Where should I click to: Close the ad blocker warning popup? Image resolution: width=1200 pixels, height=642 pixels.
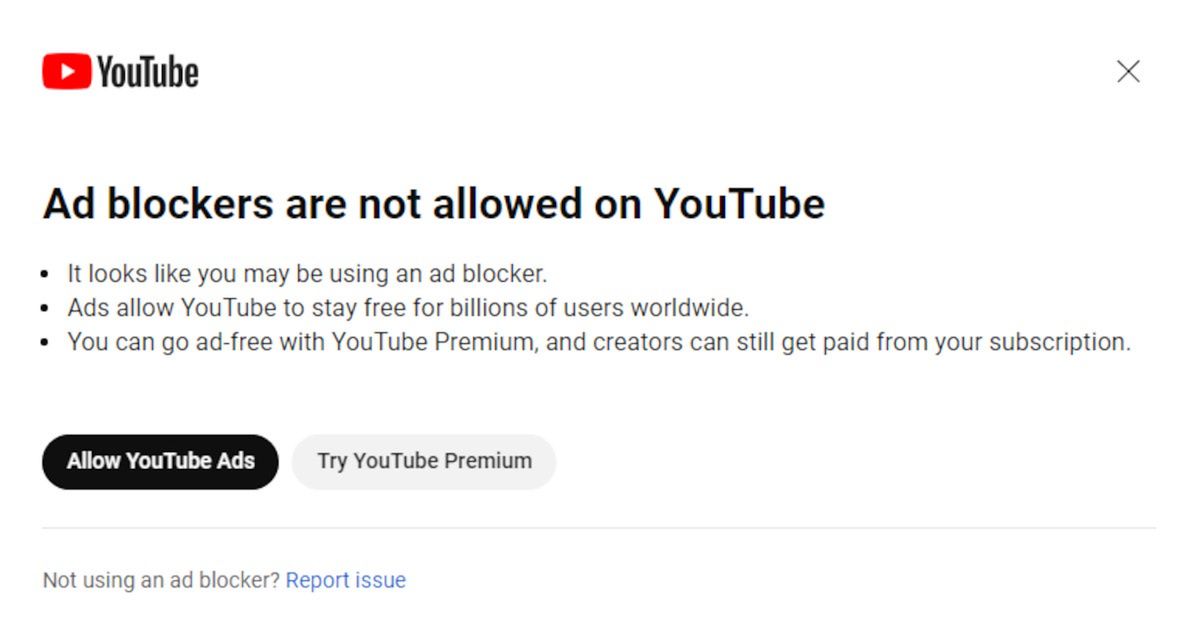[x=1128, y=71]
